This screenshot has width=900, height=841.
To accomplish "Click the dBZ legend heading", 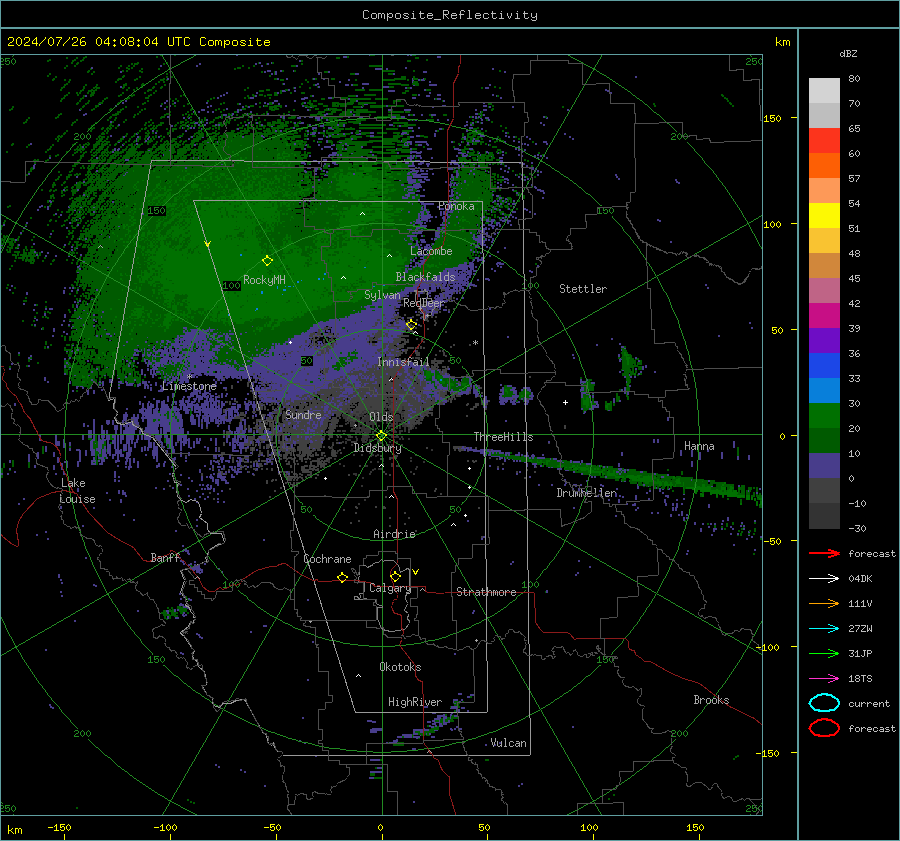I will coord(848,53).
